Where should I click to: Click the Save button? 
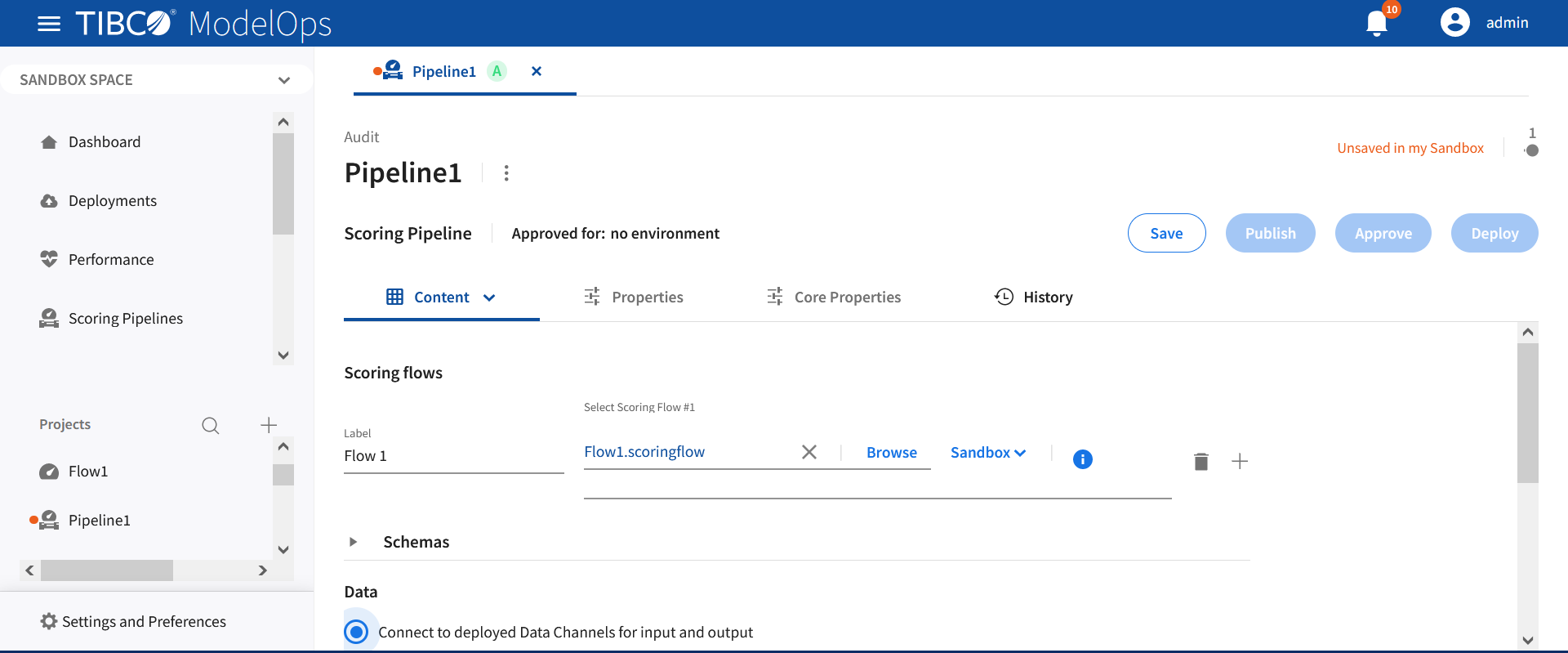pos(1165,234)
